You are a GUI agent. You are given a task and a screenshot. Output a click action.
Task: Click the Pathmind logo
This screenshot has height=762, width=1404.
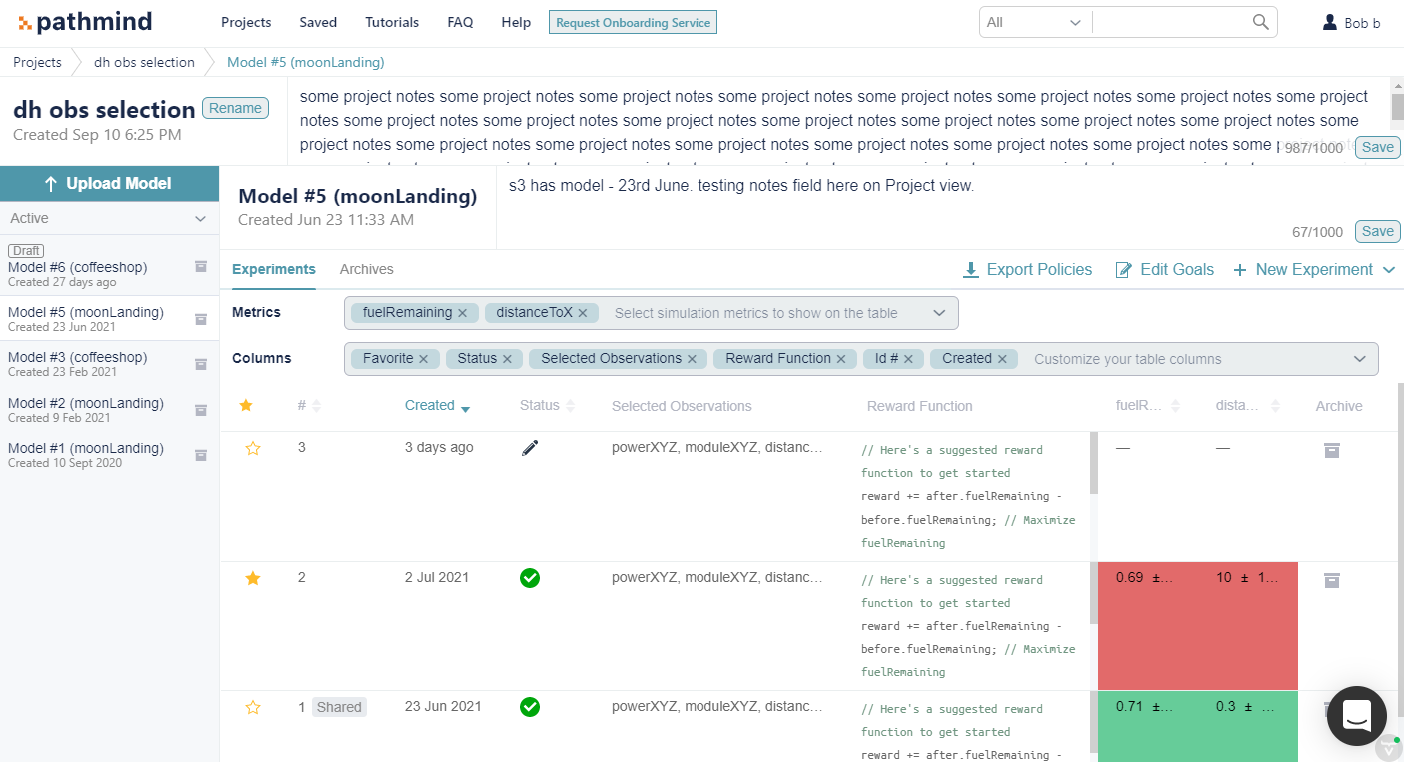[x=85, y=22]
